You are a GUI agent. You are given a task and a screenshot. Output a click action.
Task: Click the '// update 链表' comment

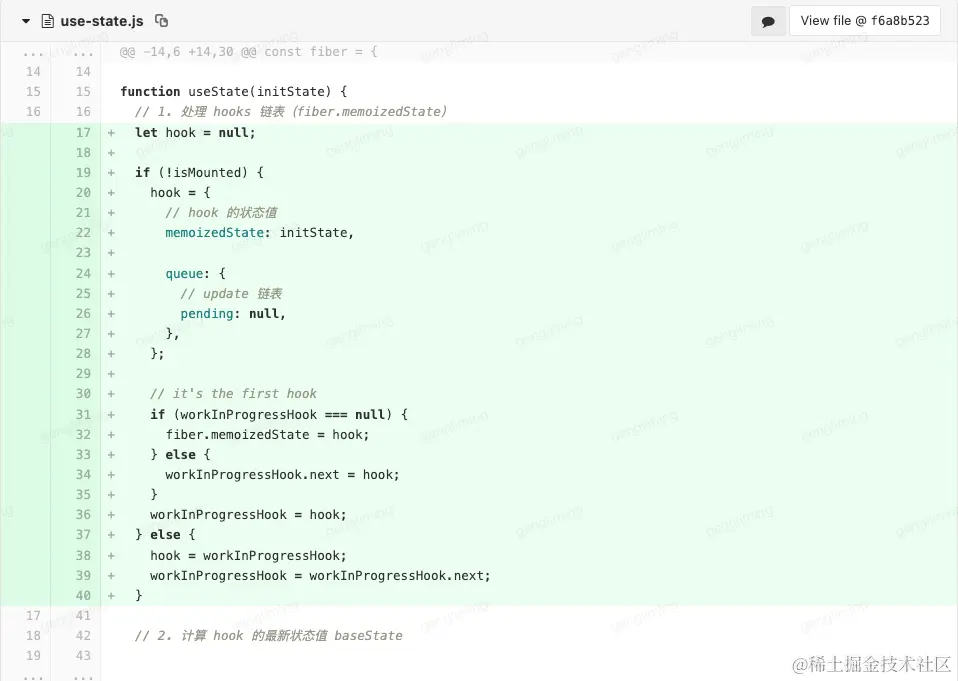231,294
